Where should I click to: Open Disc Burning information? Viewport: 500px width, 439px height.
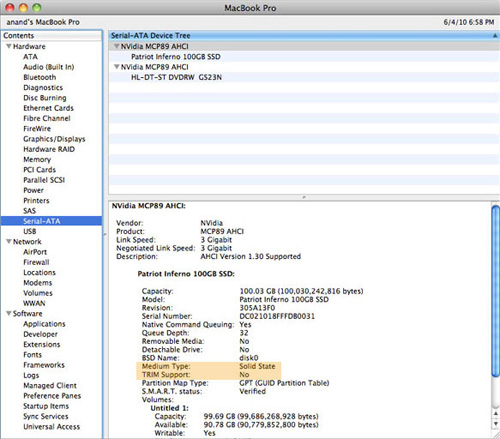[45, 98]
